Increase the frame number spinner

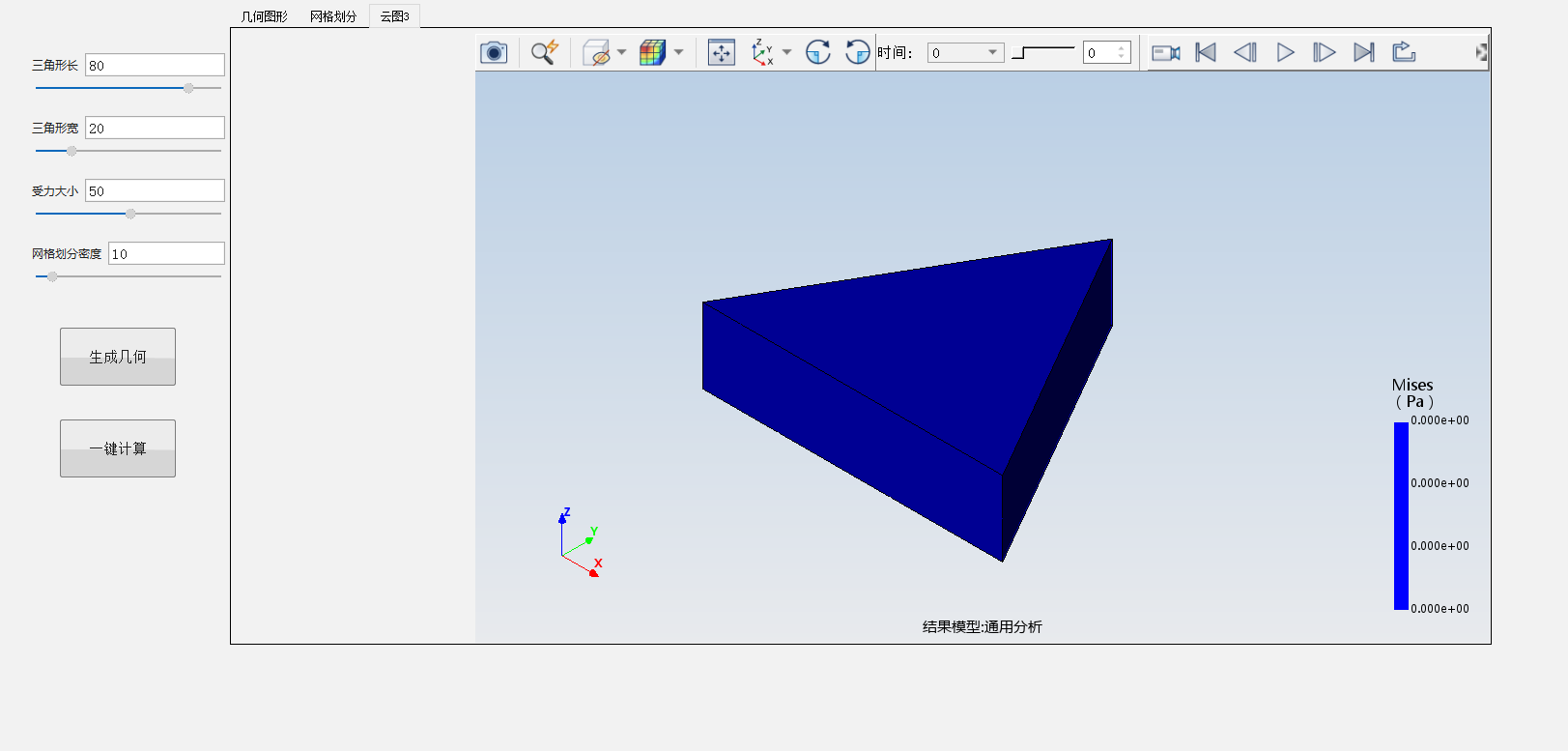point(1121,48)
